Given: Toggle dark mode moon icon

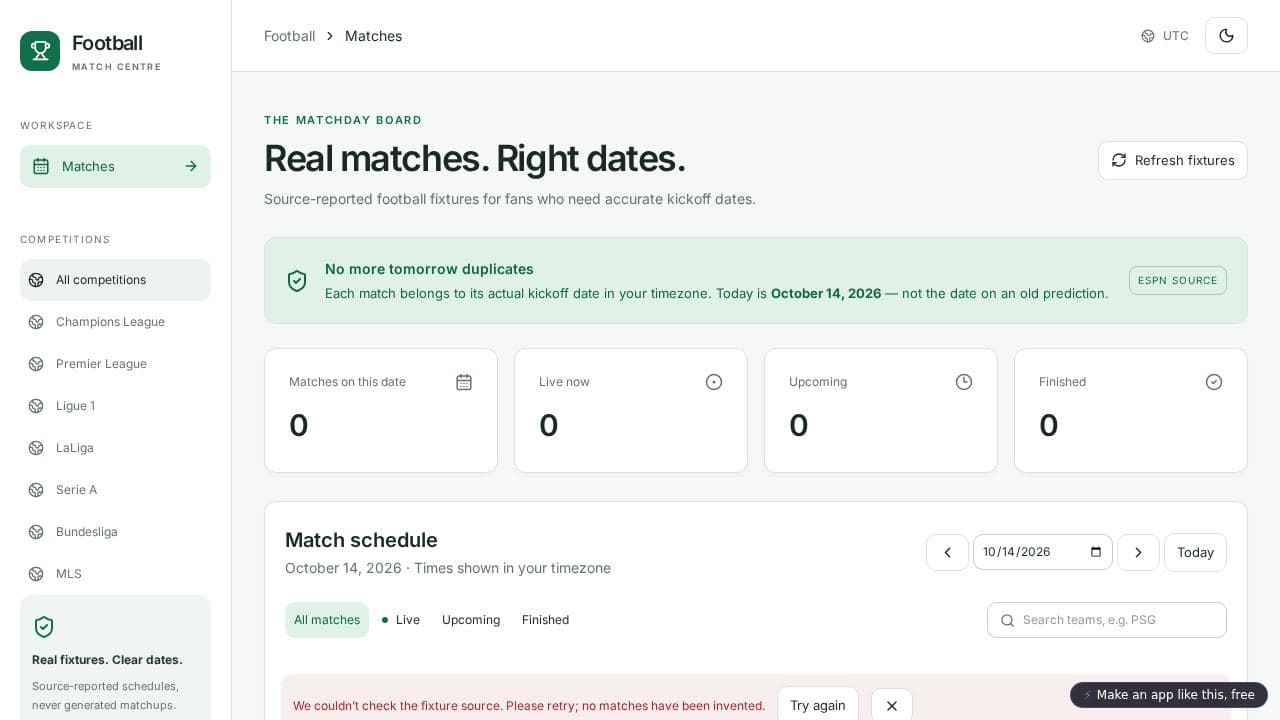Looking at the screenshot, I should click(x=1226, y=36).
